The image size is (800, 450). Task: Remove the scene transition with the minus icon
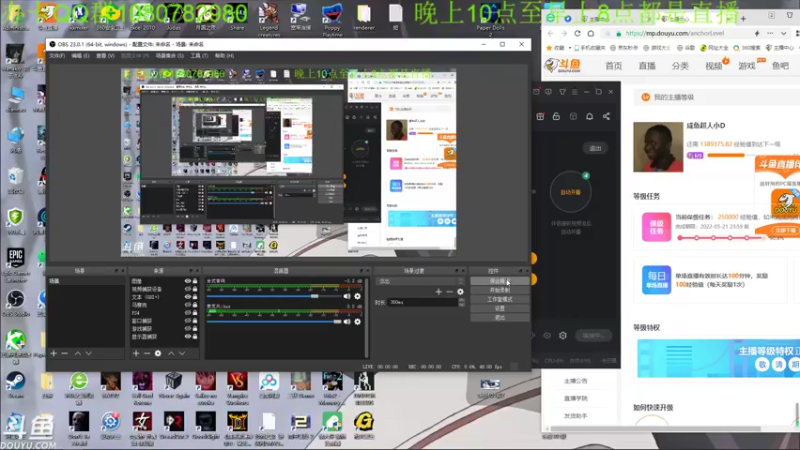(x=449, y=292)
